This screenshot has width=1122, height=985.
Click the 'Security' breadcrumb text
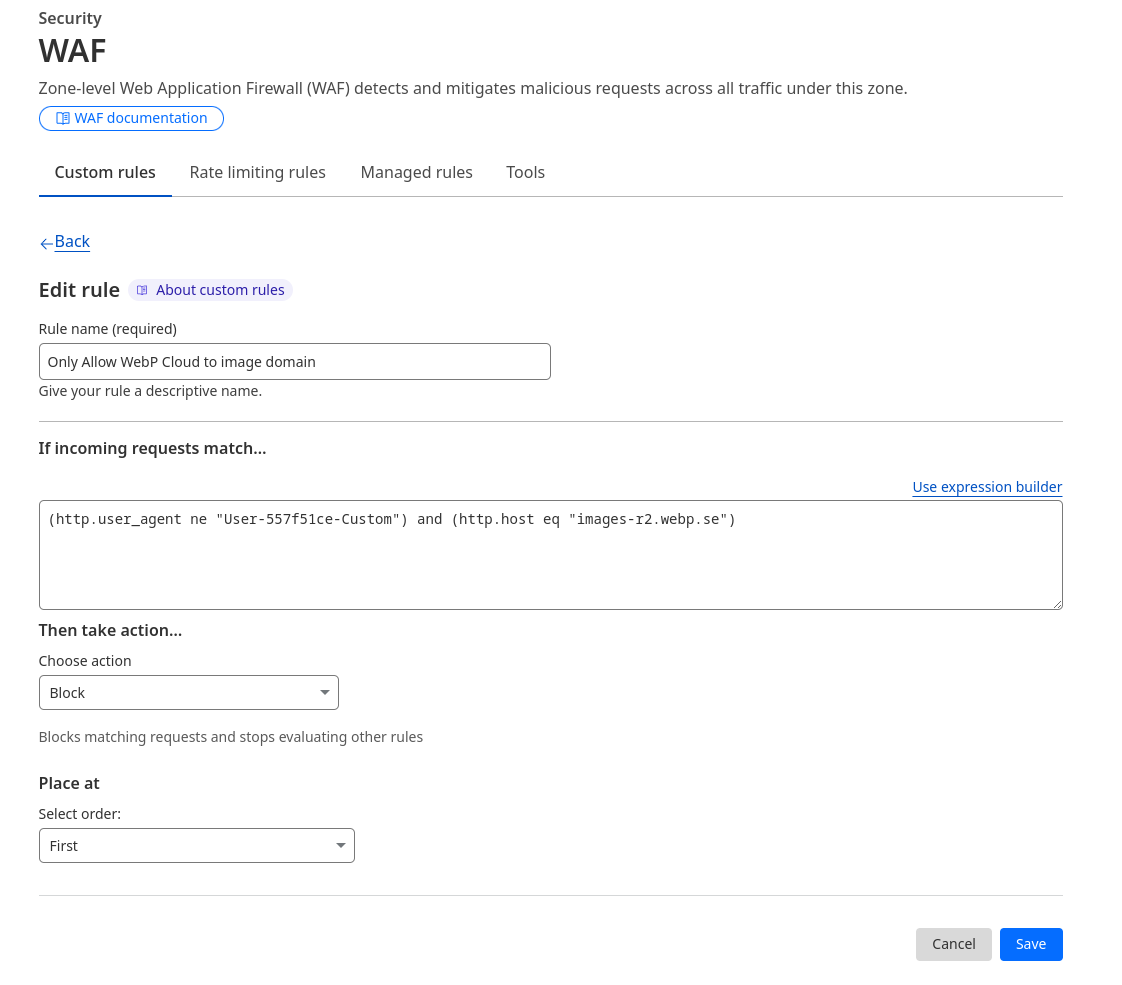[x=70, y=18]
